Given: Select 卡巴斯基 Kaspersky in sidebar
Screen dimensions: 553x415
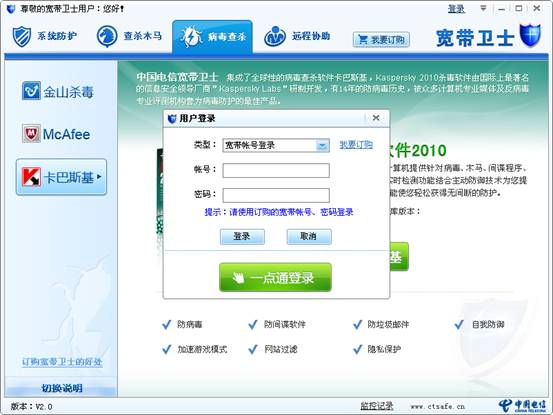Looking at the screenshot, I should click(x=61, y=177).
